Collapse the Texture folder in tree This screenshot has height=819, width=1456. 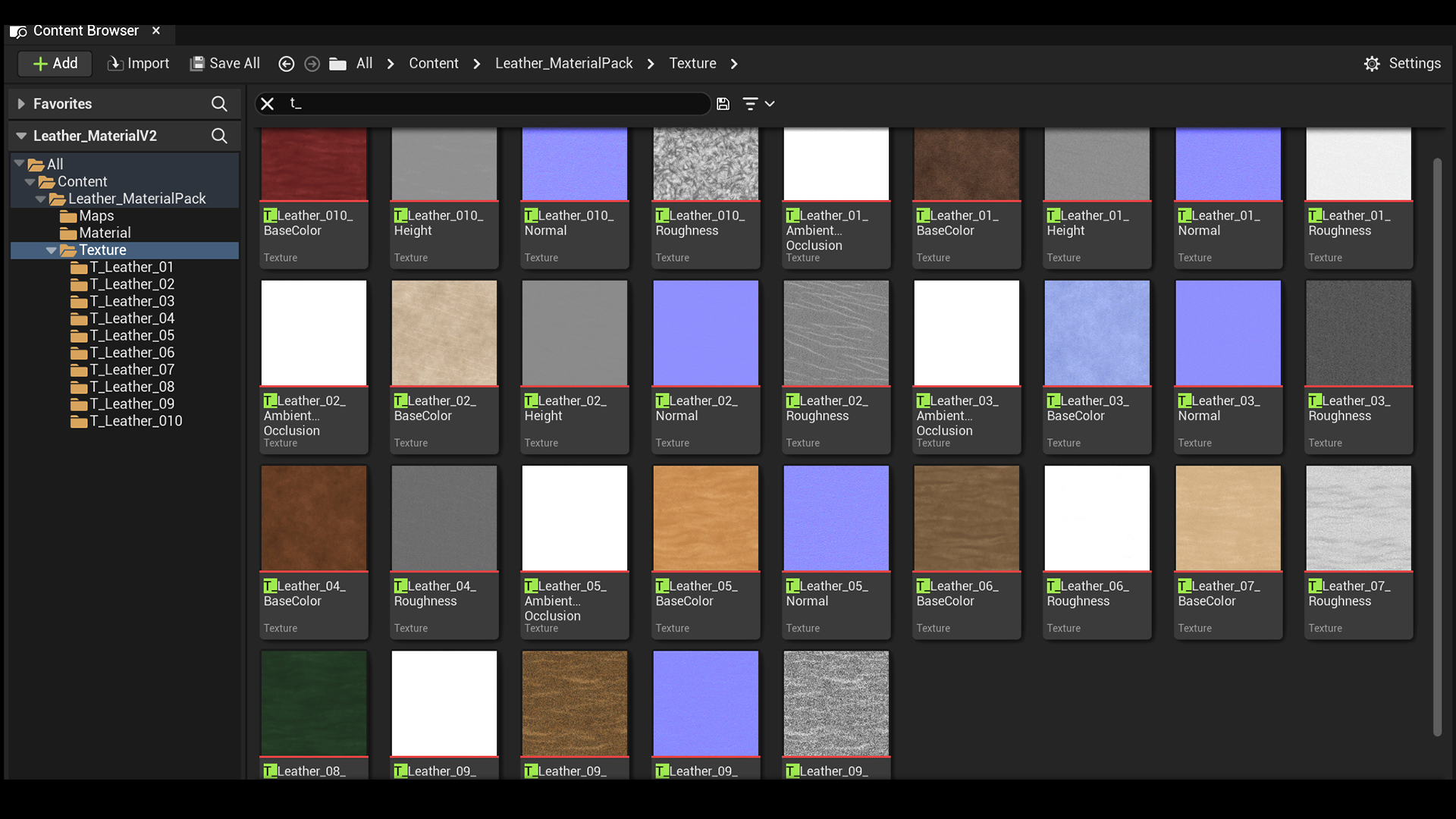coord(51,250)
